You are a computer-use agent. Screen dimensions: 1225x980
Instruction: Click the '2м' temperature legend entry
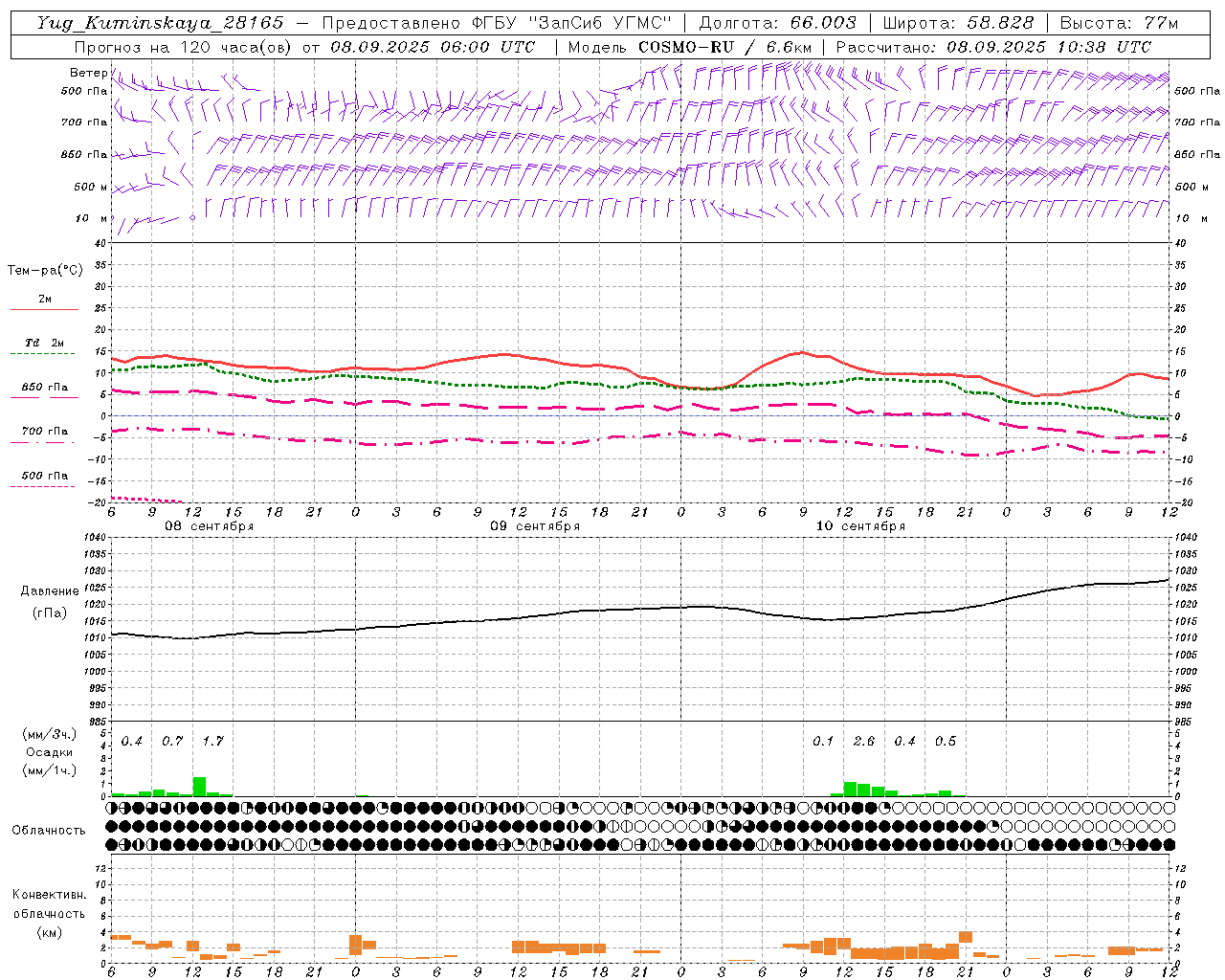44,300
